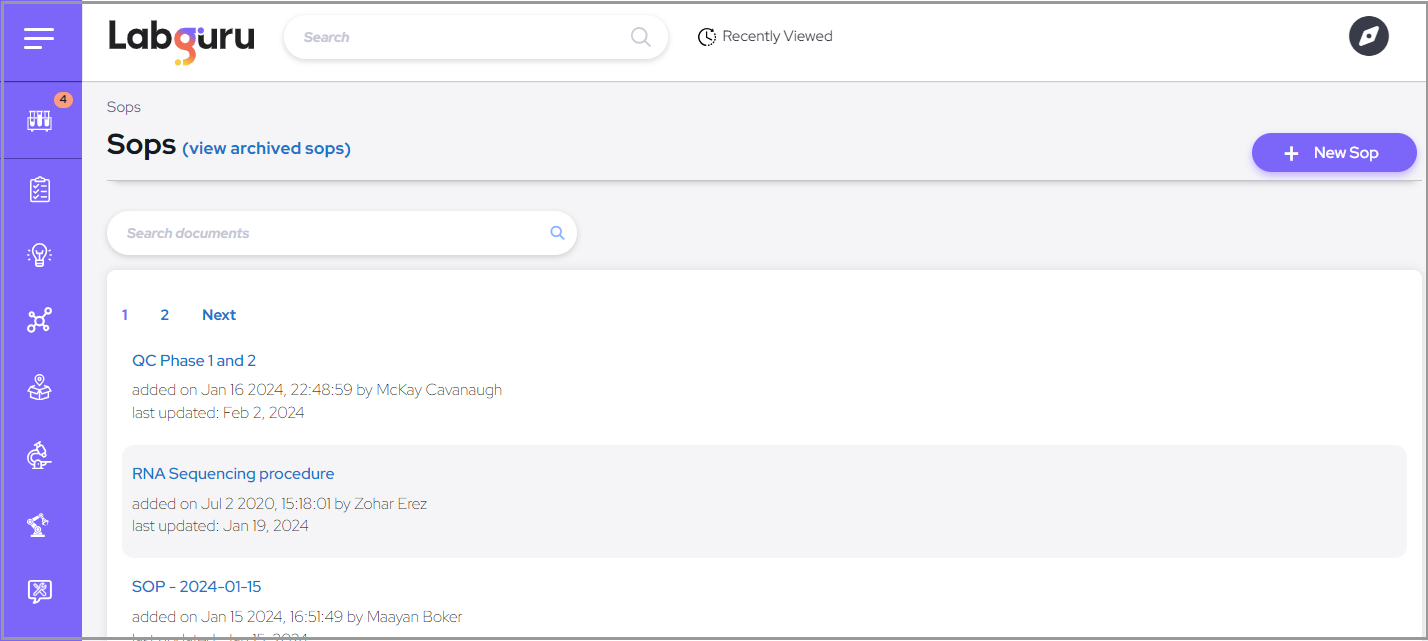Open Recently Viewed list
The height and width of the screenshot is (641, 1428).
766,37
